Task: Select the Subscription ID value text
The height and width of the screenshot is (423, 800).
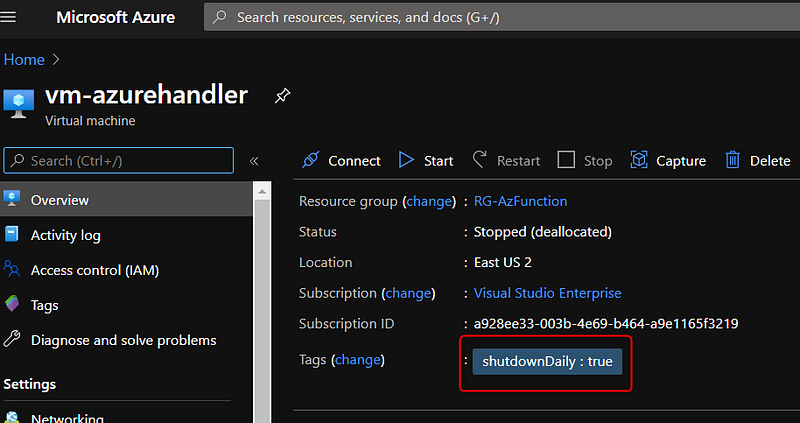Action: [606, 324]
